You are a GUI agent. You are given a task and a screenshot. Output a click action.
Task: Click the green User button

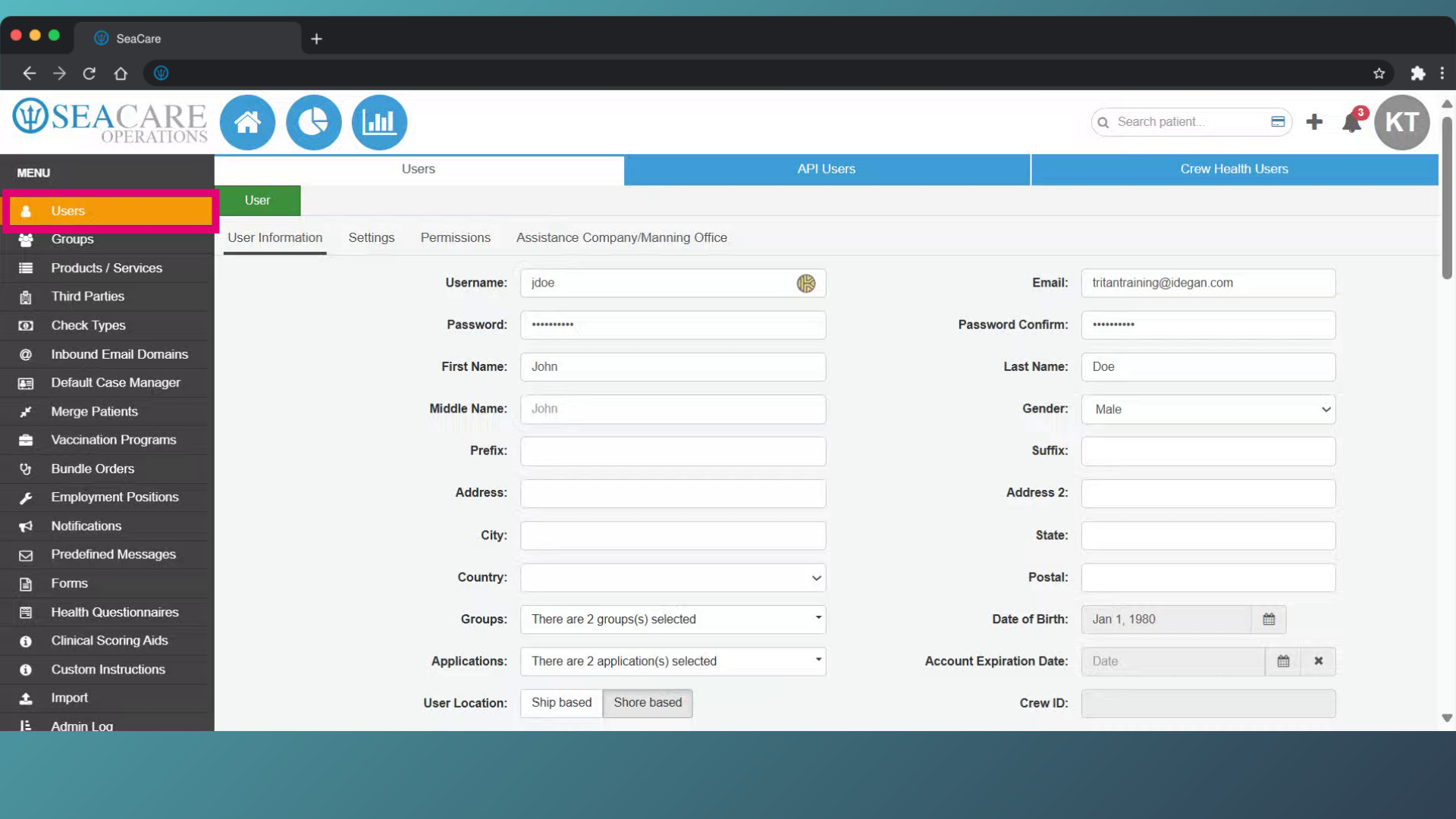[x=258, y=200]
